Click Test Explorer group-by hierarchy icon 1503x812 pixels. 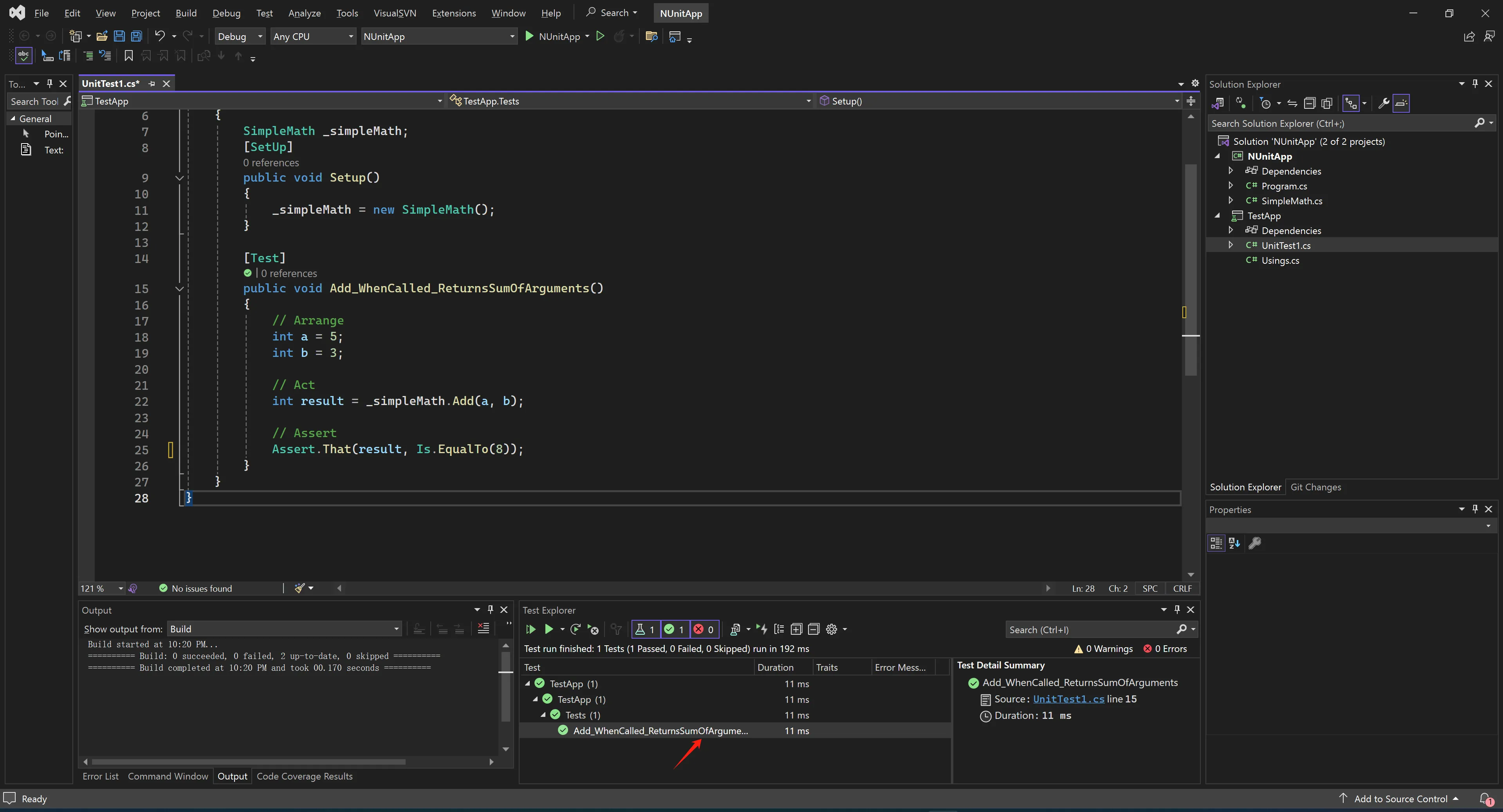click(x=779, y=629)
